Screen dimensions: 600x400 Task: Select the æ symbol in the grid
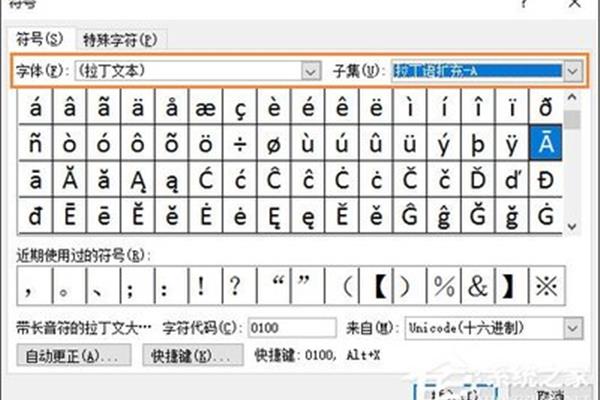coord(205,108)
